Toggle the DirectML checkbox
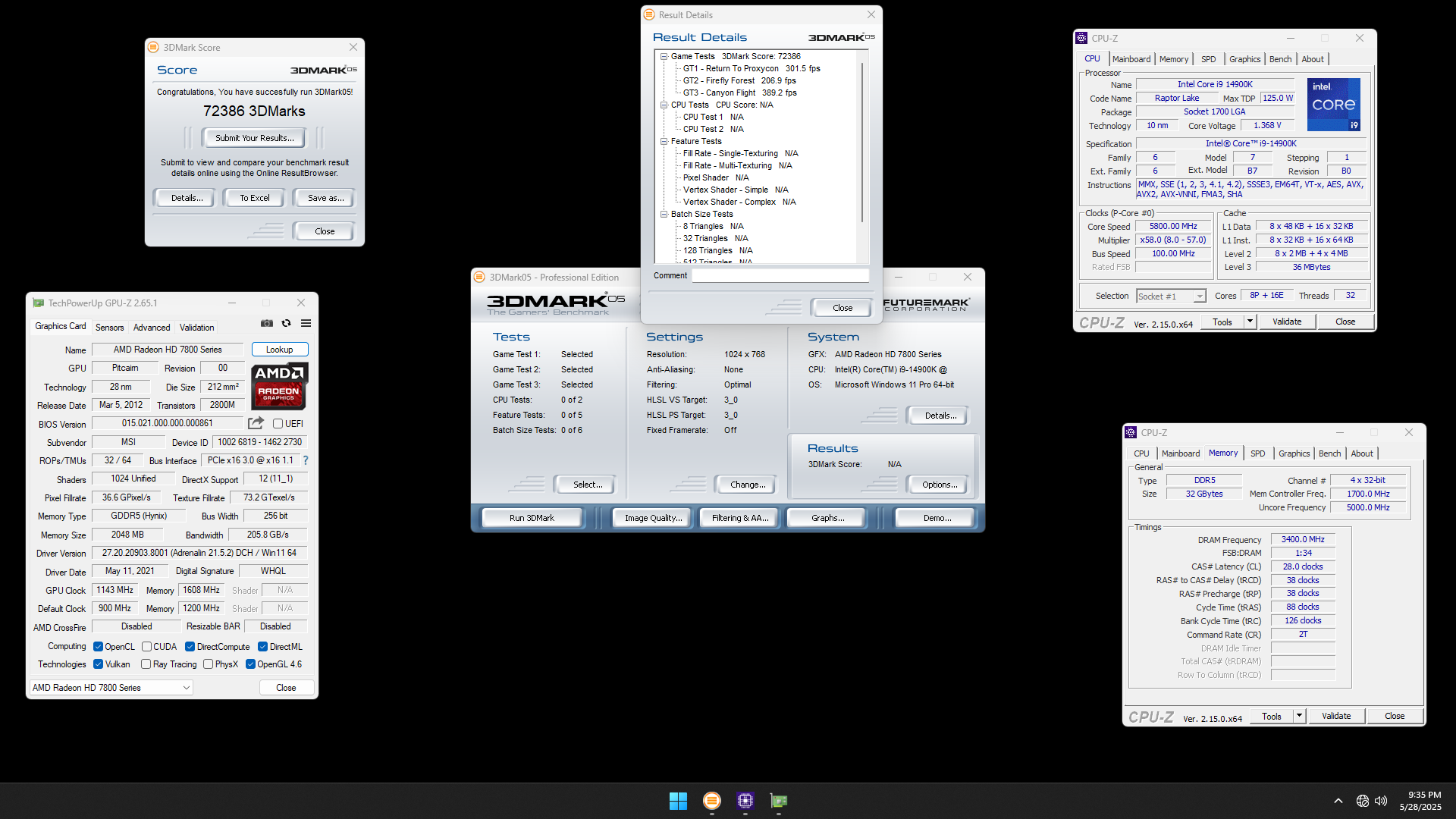 (x=262, y=647)
